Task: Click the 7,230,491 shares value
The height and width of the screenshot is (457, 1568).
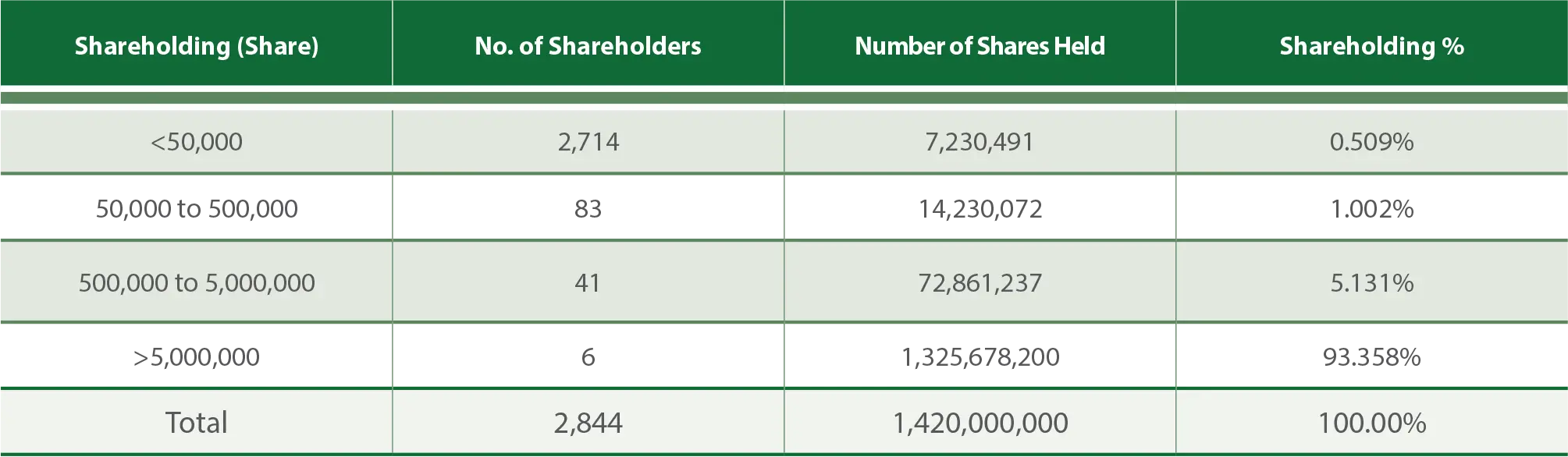Action: 980,142
